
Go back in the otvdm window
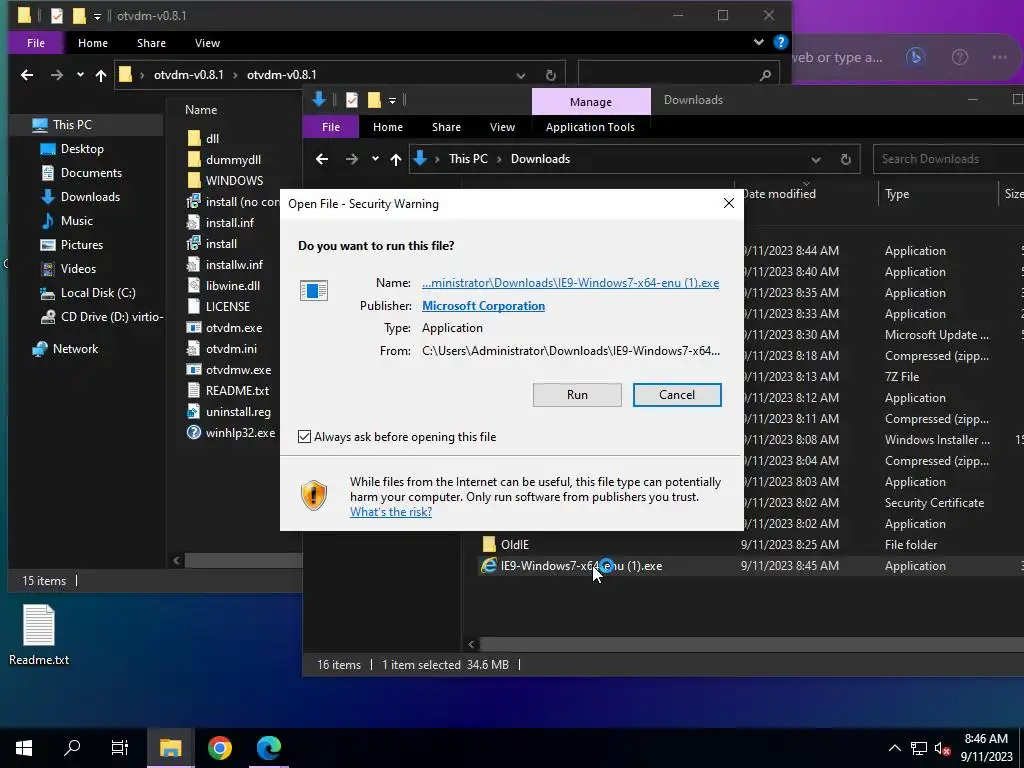(27, 75)
